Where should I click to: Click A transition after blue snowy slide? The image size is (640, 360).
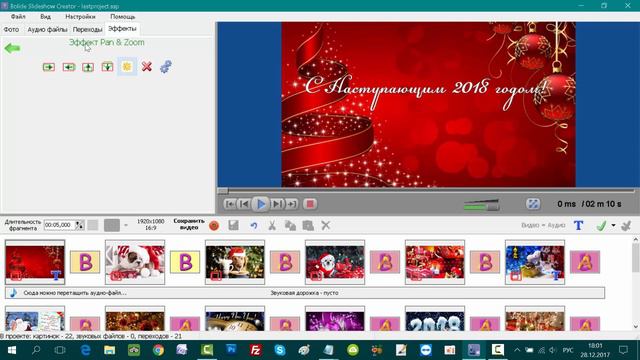585,262
